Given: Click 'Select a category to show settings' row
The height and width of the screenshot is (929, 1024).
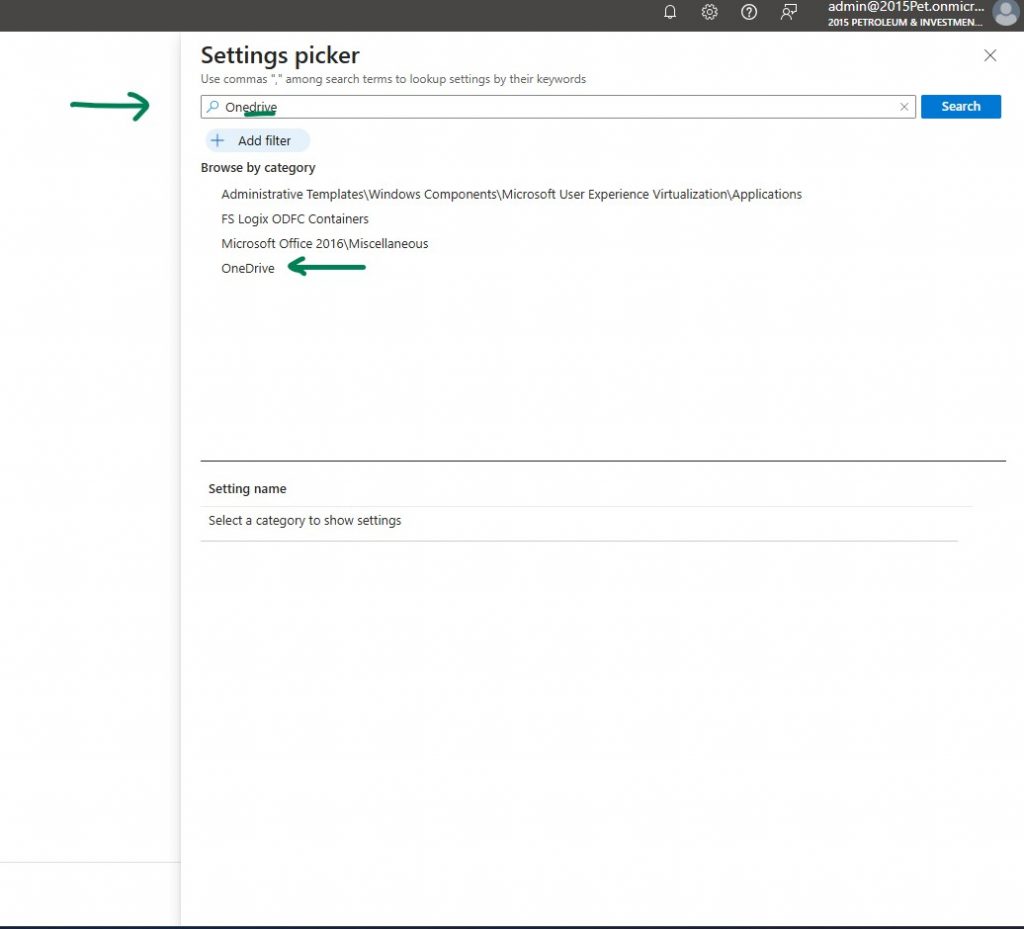Looking at the screenshot, I should 305,521.
